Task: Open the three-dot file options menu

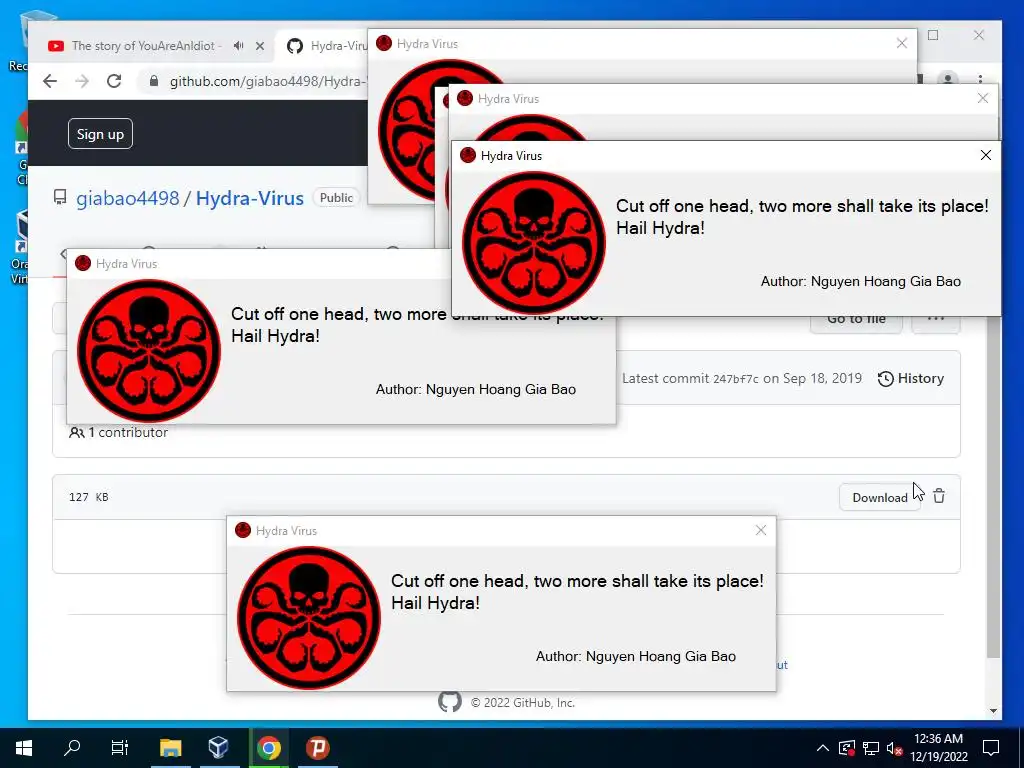Action: tap(936, 324)
